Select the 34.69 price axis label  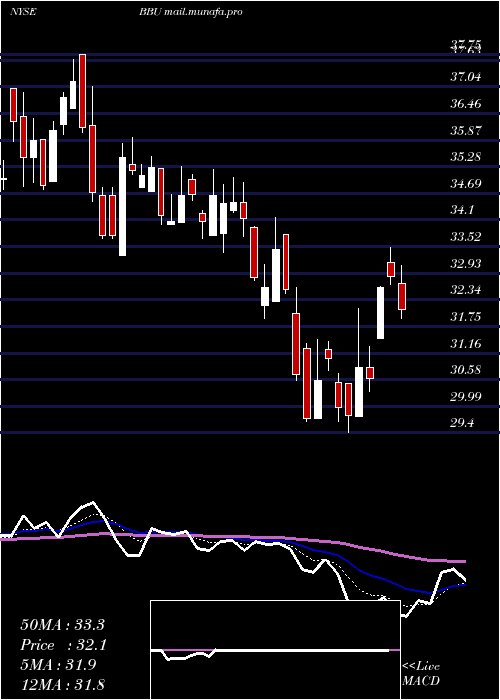pyautogui.click(x=466, y=183)
